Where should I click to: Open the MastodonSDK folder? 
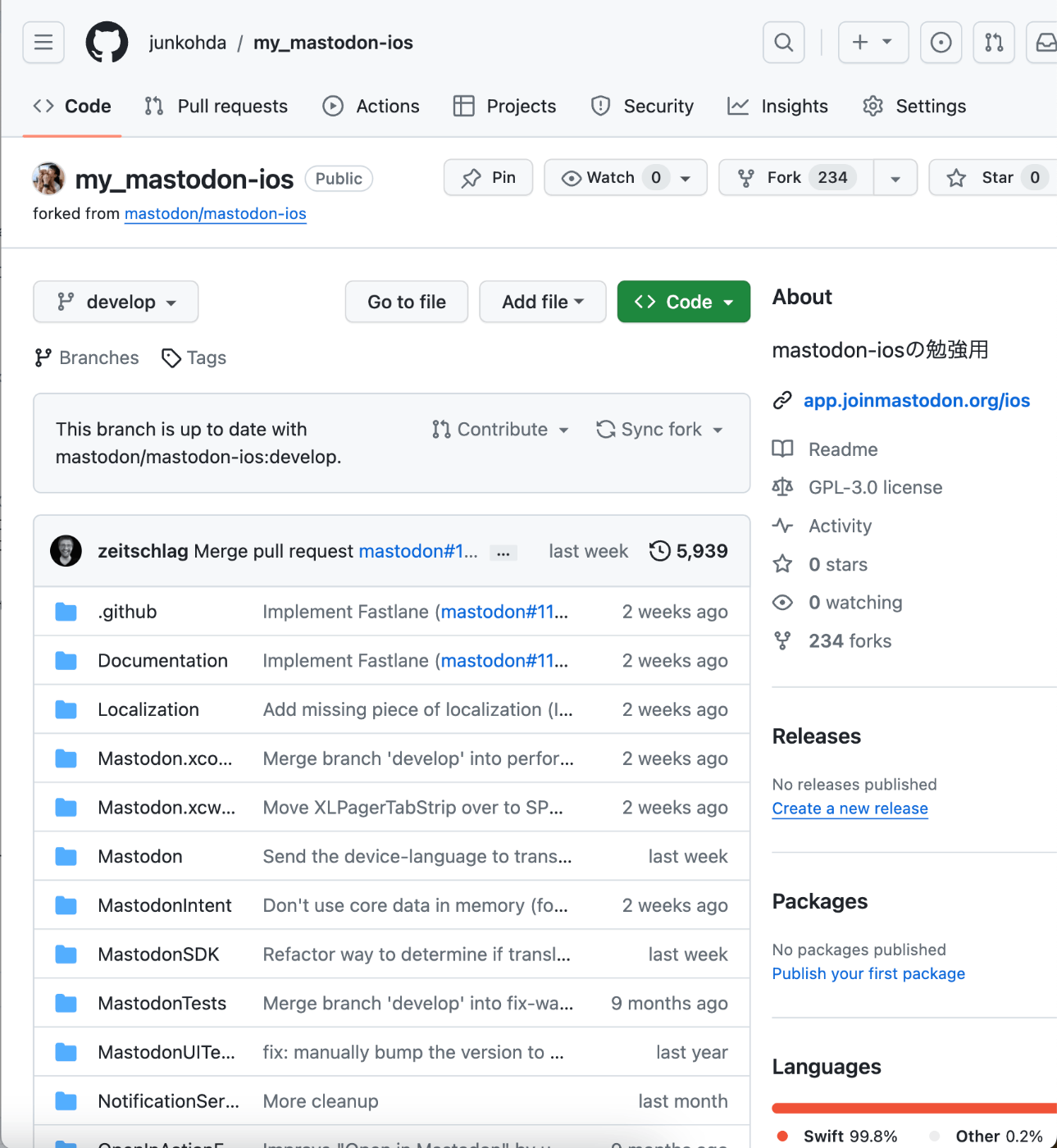pos(159,954)
